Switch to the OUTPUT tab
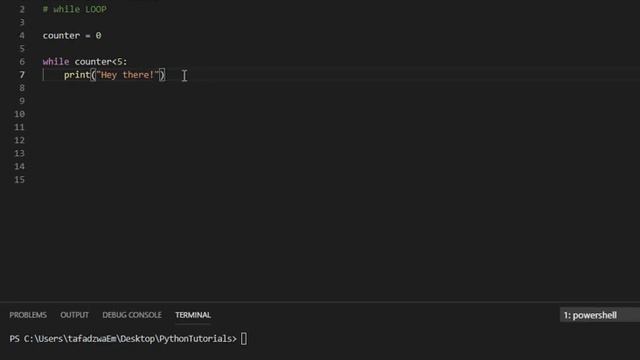The image size is (640, 360). (74, 315)
